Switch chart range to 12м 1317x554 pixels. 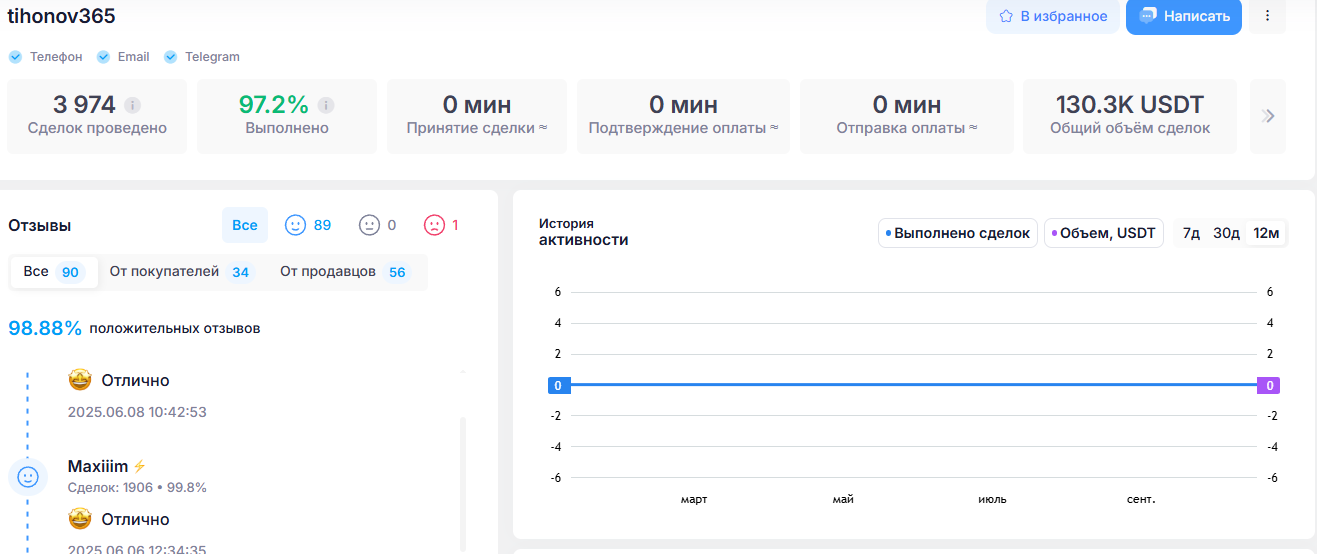[1267, 233]
